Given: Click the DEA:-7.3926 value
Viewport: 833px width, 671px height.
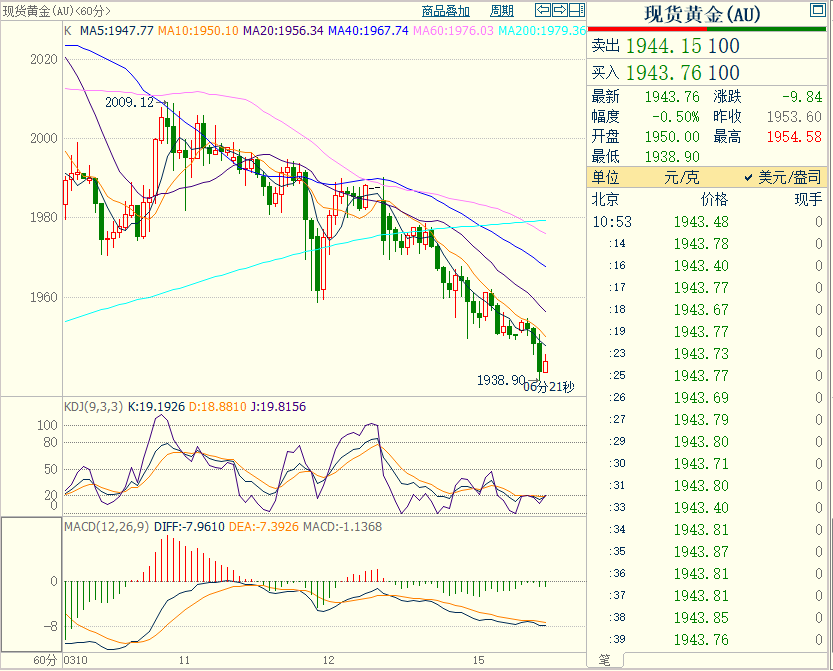Looking at the screenshot, I should pyautogui.click(x=264, y=527).
